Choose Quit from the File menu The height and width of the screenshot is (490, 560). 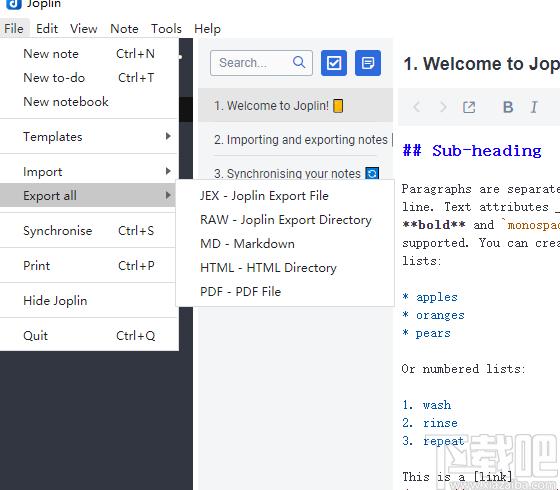[89, 336]
